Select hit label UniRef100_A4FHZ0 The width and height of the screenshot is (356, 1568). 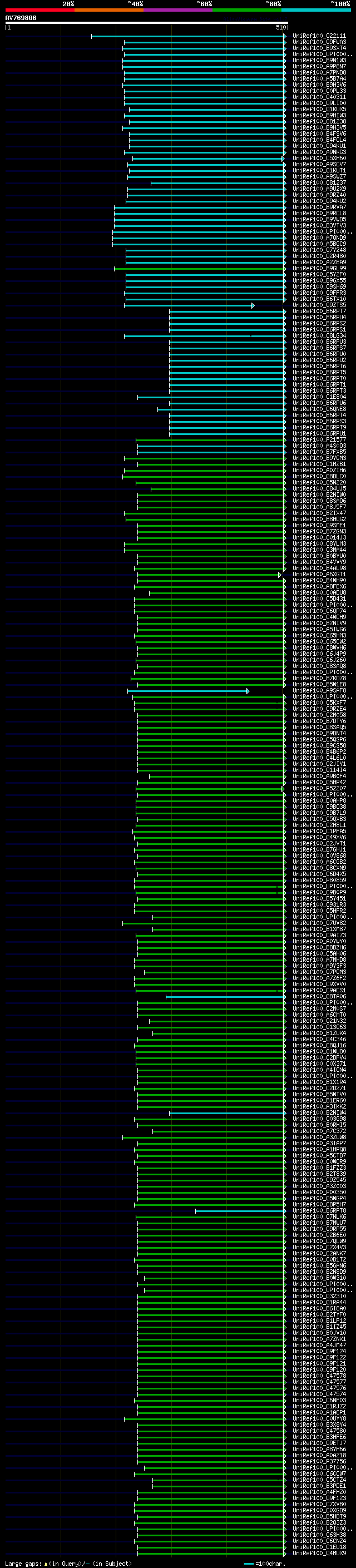pos(319,1492)
